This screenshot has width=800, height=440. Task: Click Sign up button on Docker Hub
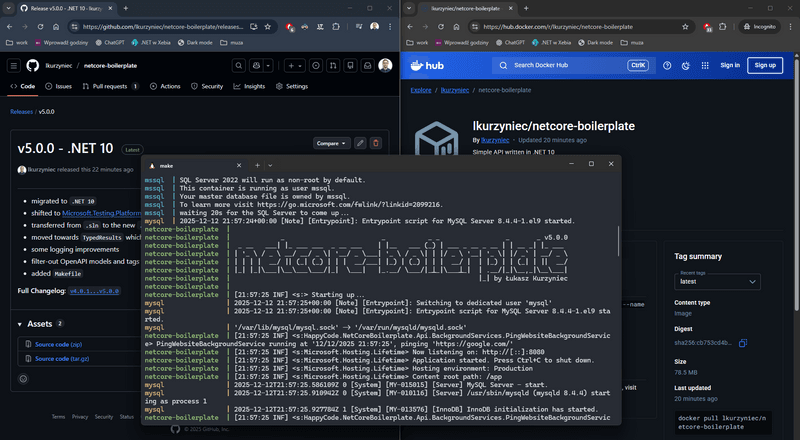(x=765, y=65)
